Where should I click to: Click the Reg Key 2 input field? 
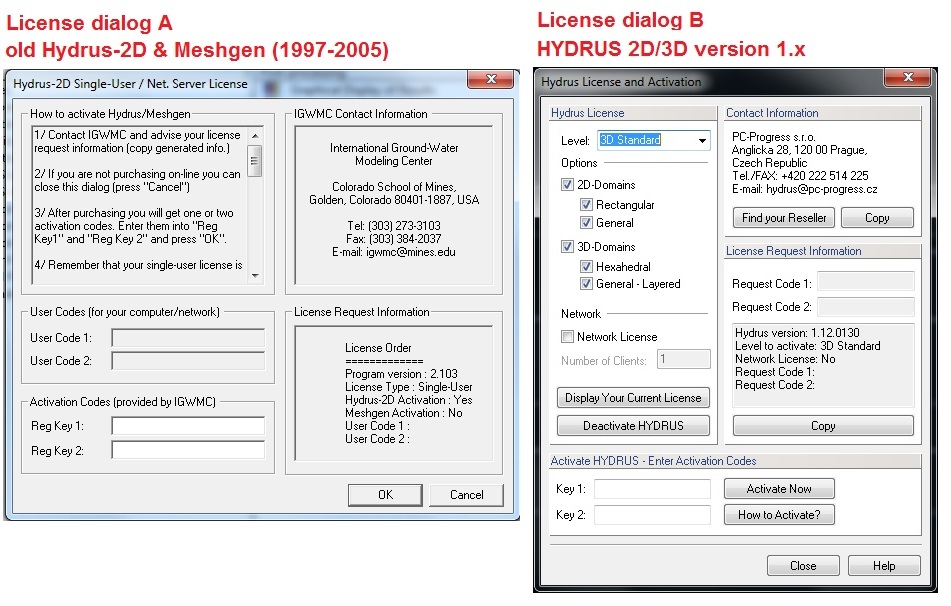coord(188,450)
